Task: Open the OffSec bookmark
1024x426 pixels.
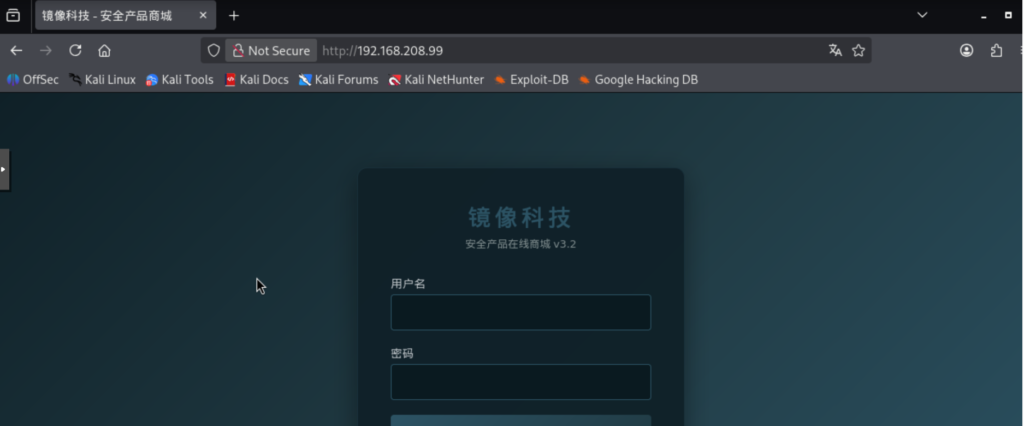Action: [33, 80]
